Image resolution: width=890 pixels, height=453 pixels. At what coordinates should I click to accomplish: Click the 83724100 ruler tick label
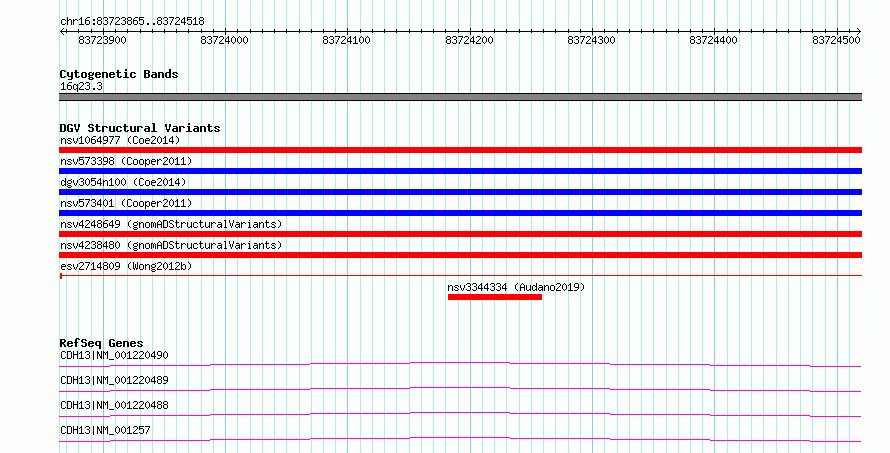(x=347, y=40)
